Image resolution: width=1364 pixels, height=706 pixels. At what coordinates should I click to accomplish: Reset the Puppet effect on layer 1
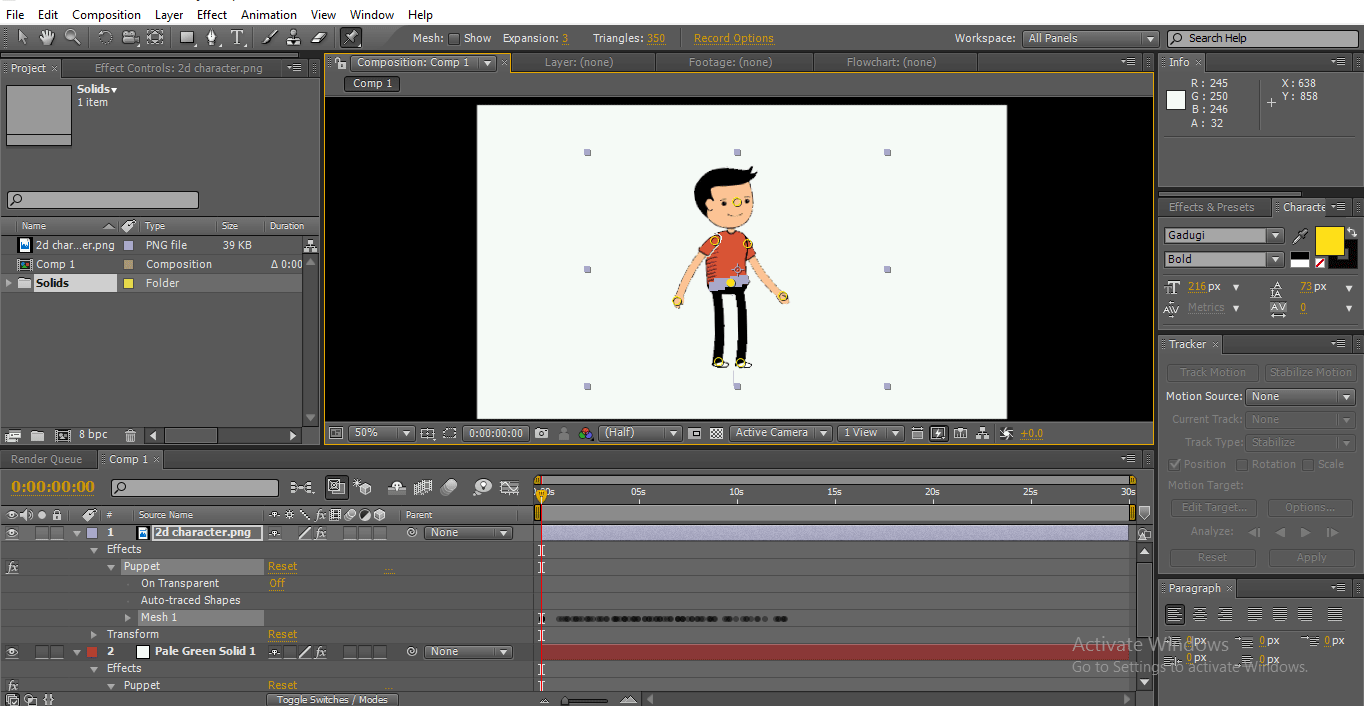[x=282, y=566]
